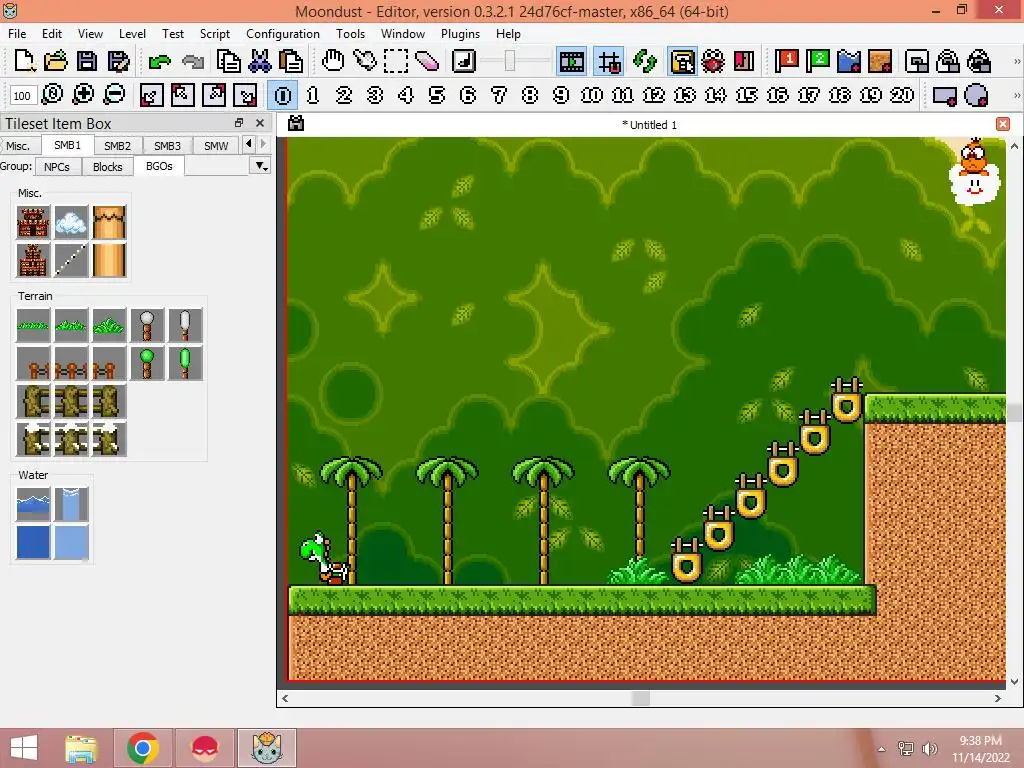Open the Plugins menu
The height and width of the screenshot is (768, 1024).
[x=460, y=34]
